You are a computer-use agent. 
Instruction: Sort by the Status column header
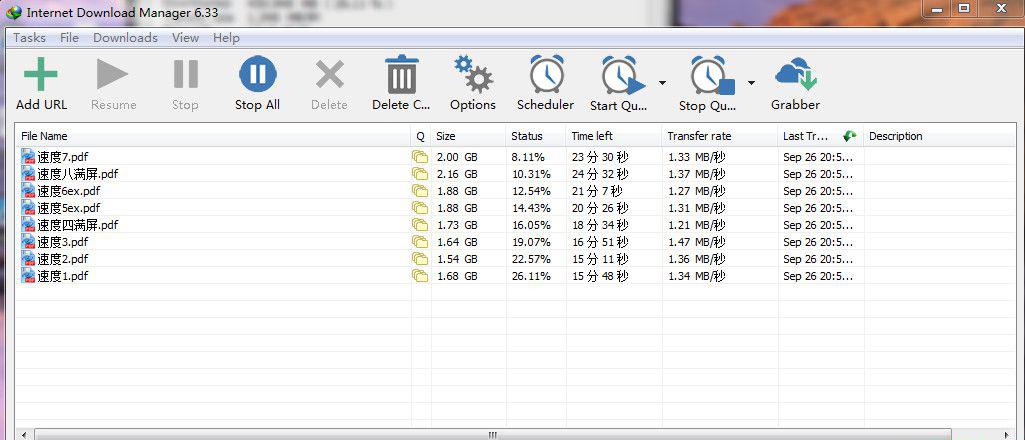(536, 136)
